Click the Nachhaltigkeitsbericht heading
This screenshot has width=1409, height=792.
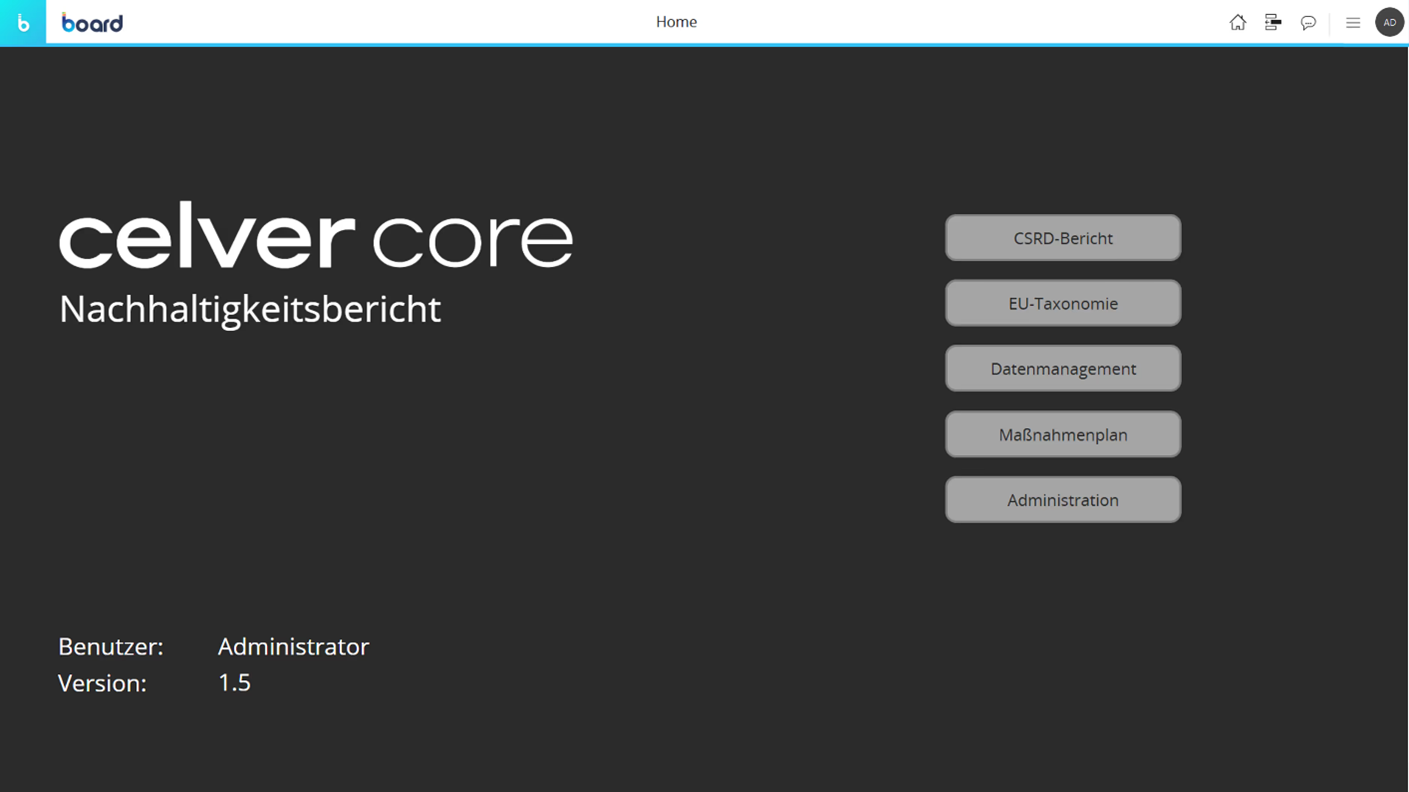[x=250, y=309]
